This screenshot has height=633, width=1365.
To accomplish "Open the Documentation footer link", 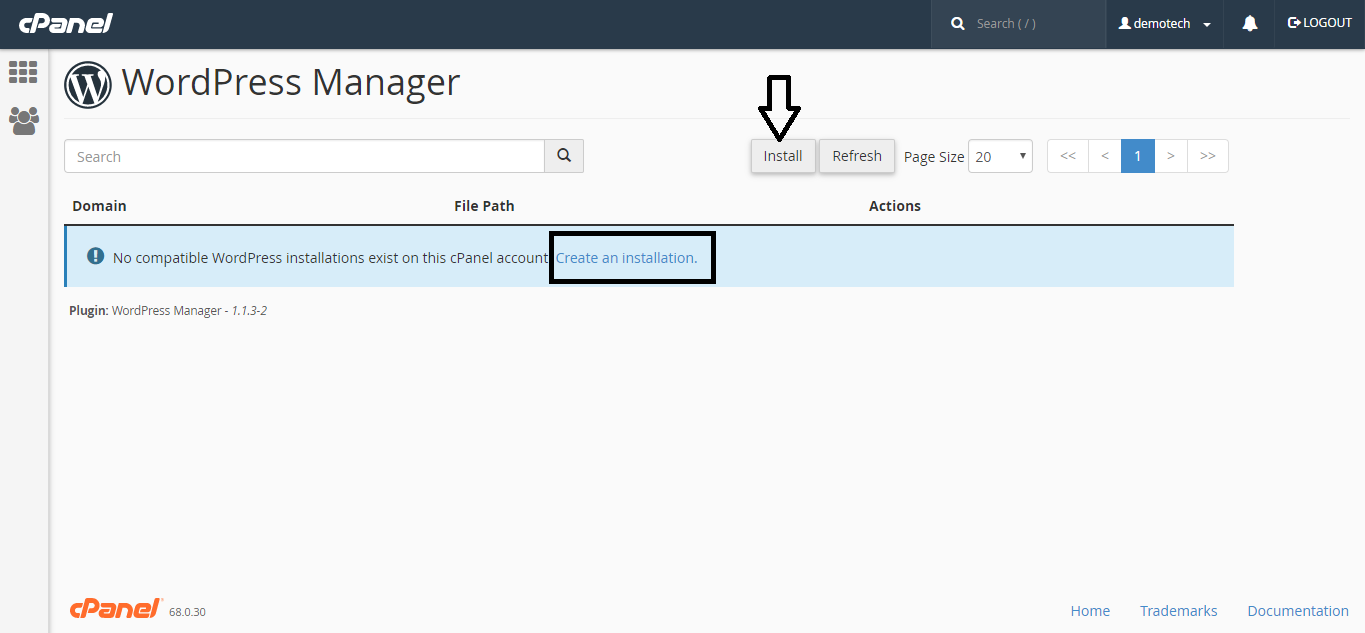I will tap(1298, 611).
